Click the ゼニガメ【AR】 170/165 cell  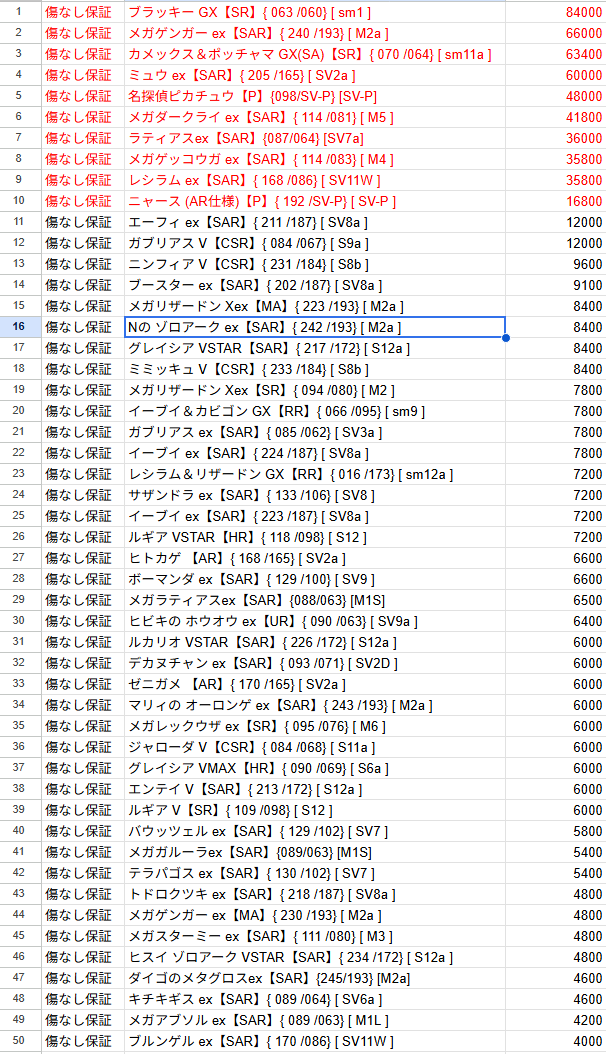coord(314,684)
